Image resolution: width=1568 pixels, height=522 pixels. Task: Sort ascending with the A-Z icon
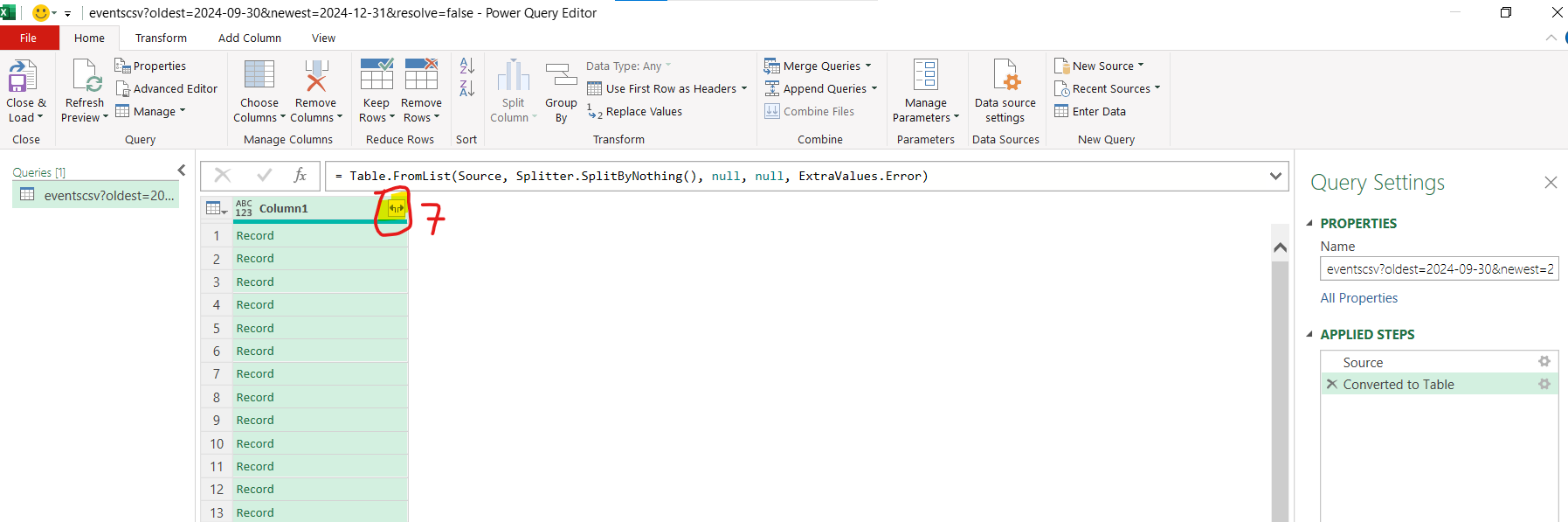pyautogui.click(x=467, y=66)
